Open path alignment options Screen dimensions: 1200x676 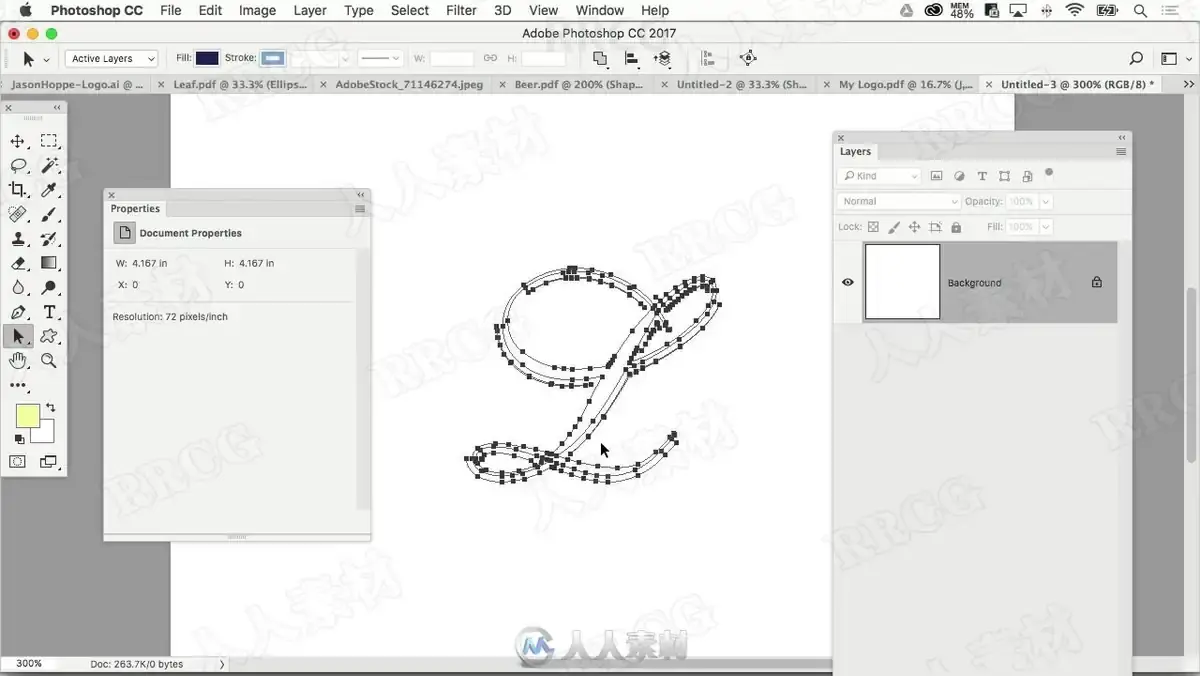632,59
